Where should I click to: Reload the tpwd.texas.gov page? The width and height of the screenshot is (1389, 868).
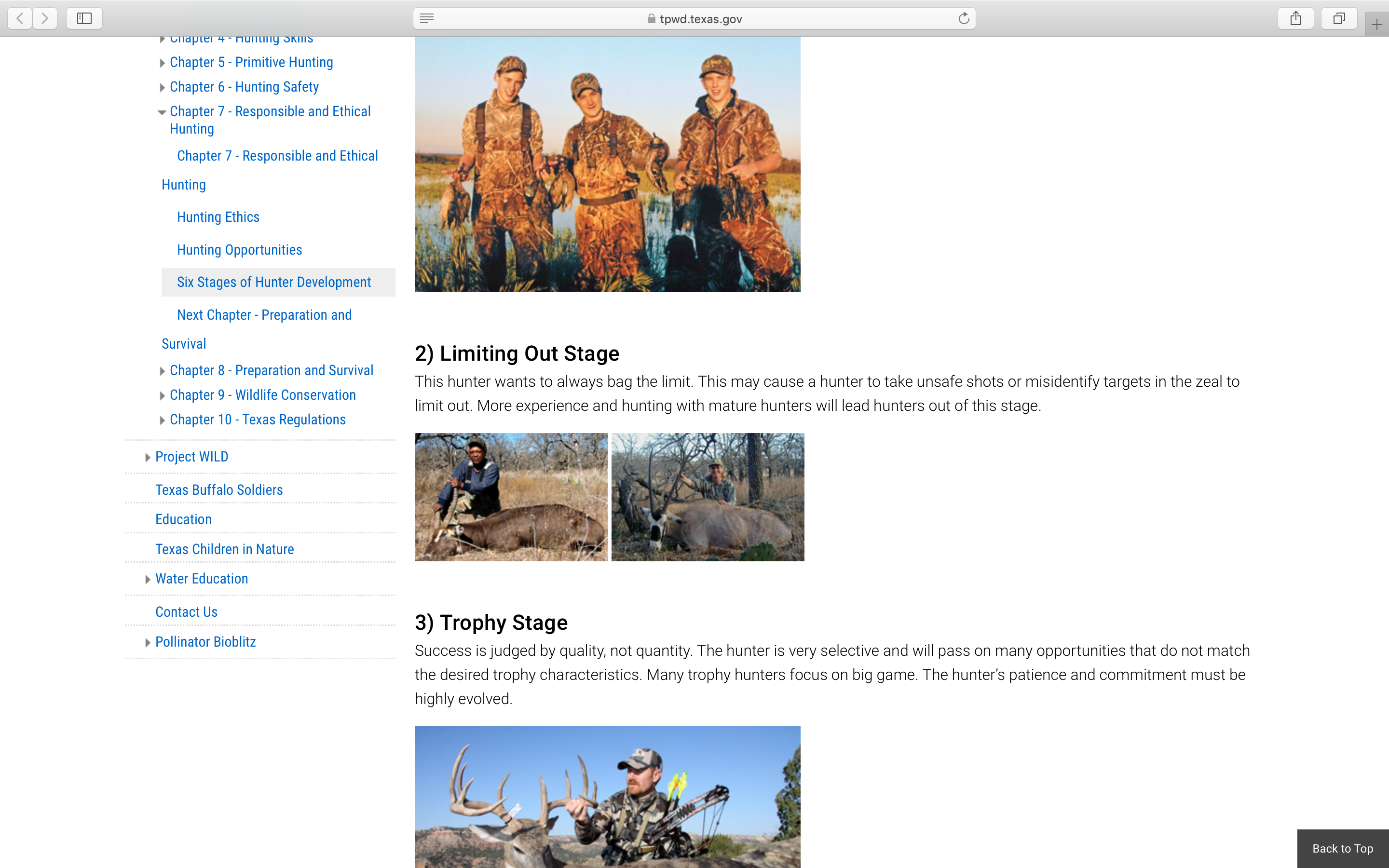(x=964, y=18)
